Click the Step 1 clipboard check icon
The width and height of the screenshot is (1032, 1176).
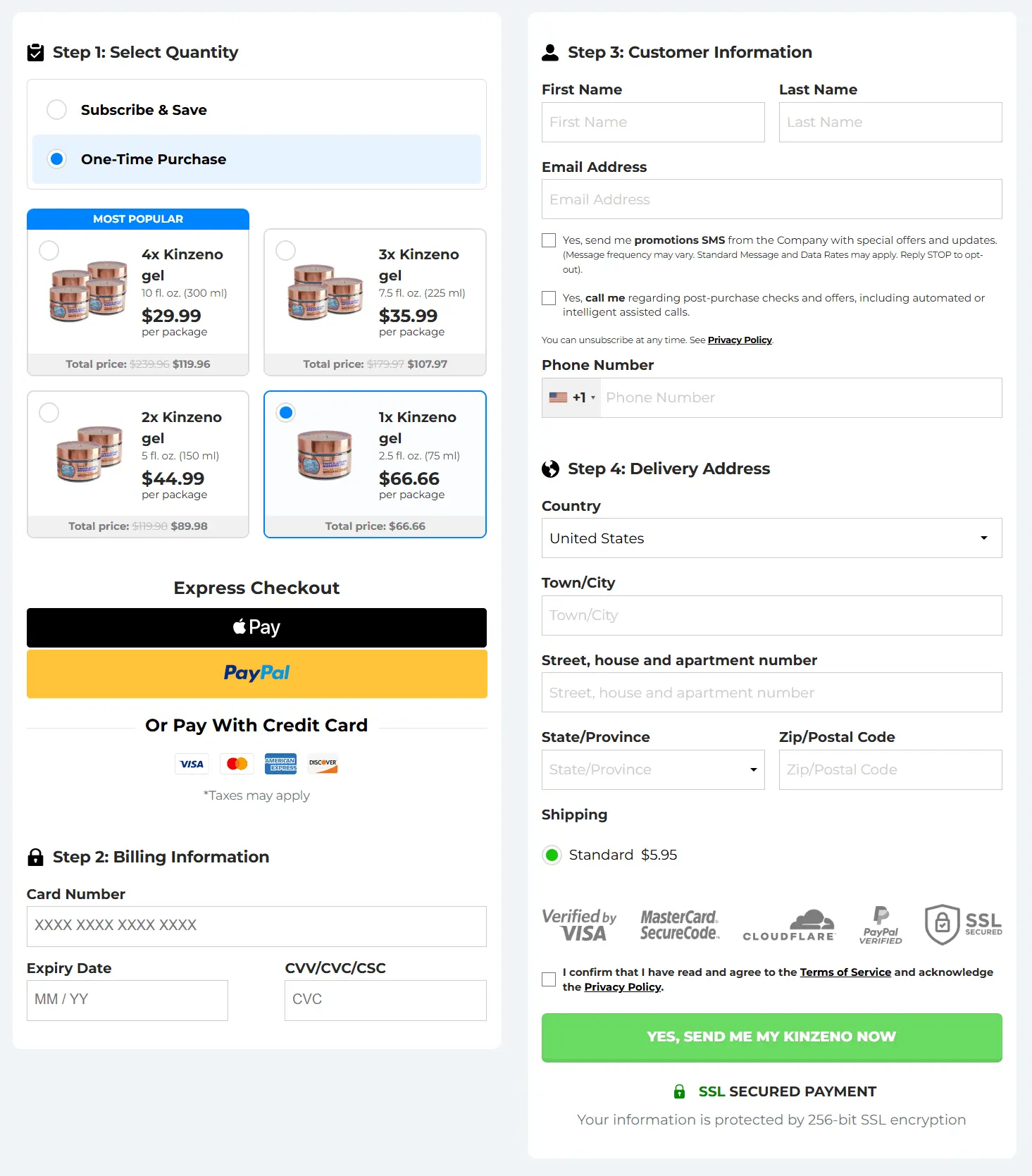[35, 52]
